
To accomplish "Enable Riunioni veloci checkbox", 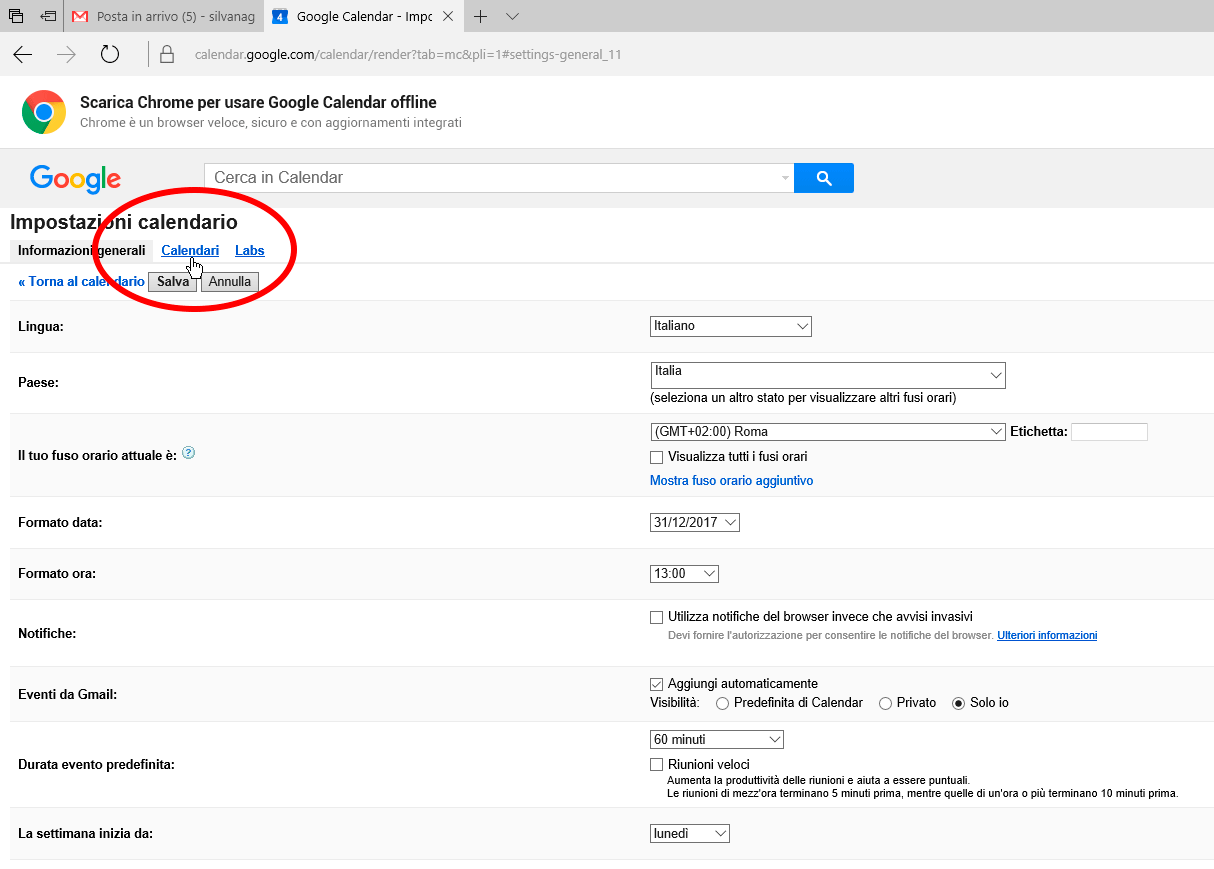I will point(657,764).
